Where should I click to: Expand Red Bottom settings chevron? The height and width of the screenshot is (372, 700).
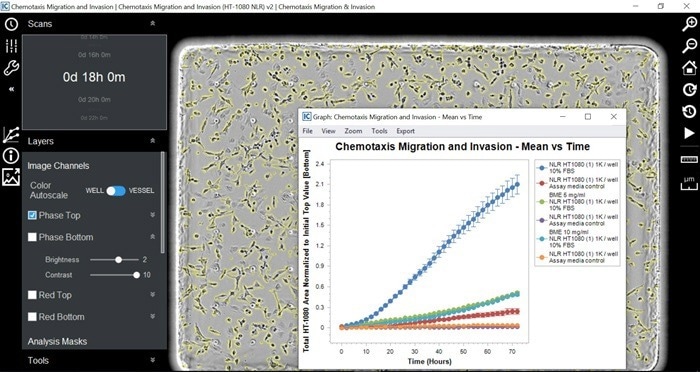pos(153,316)
